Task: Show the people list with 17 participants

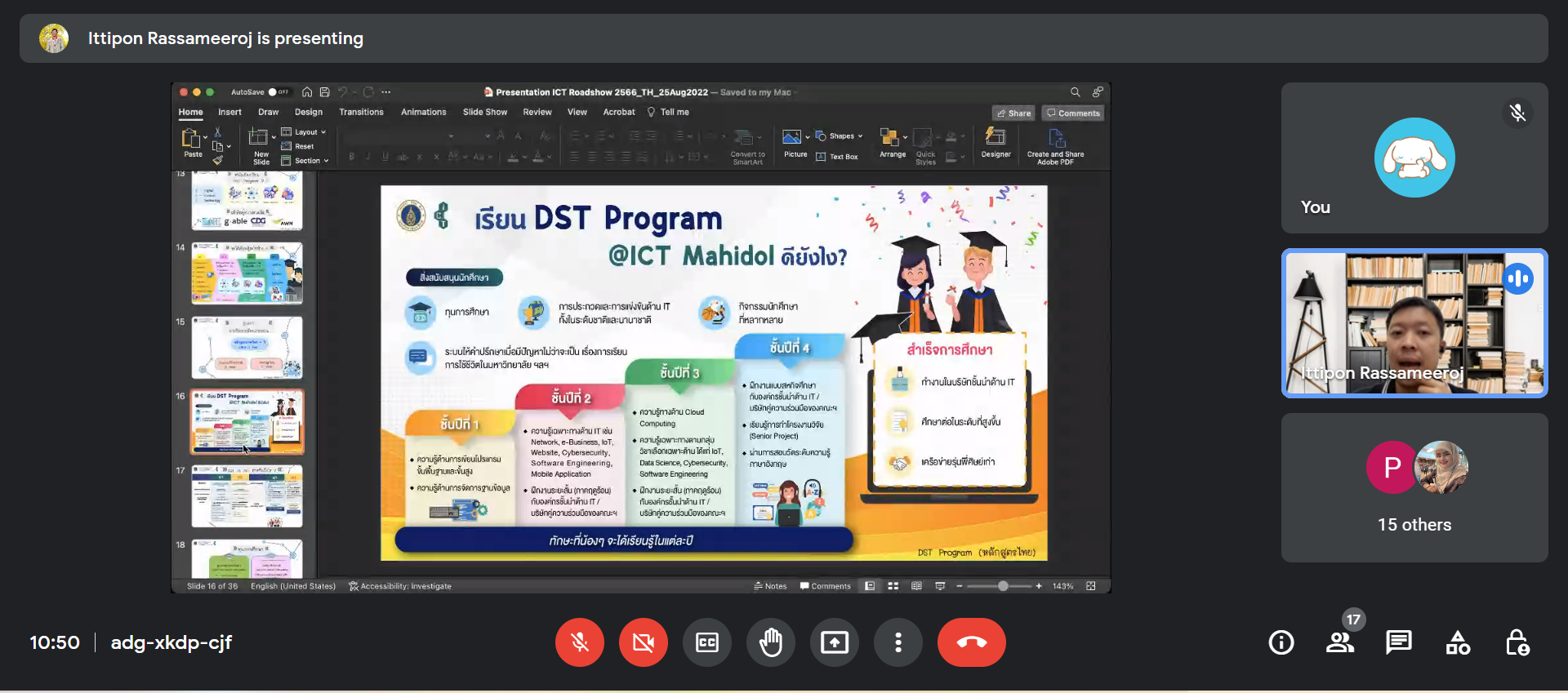Action: click(x=1340, y=642)
